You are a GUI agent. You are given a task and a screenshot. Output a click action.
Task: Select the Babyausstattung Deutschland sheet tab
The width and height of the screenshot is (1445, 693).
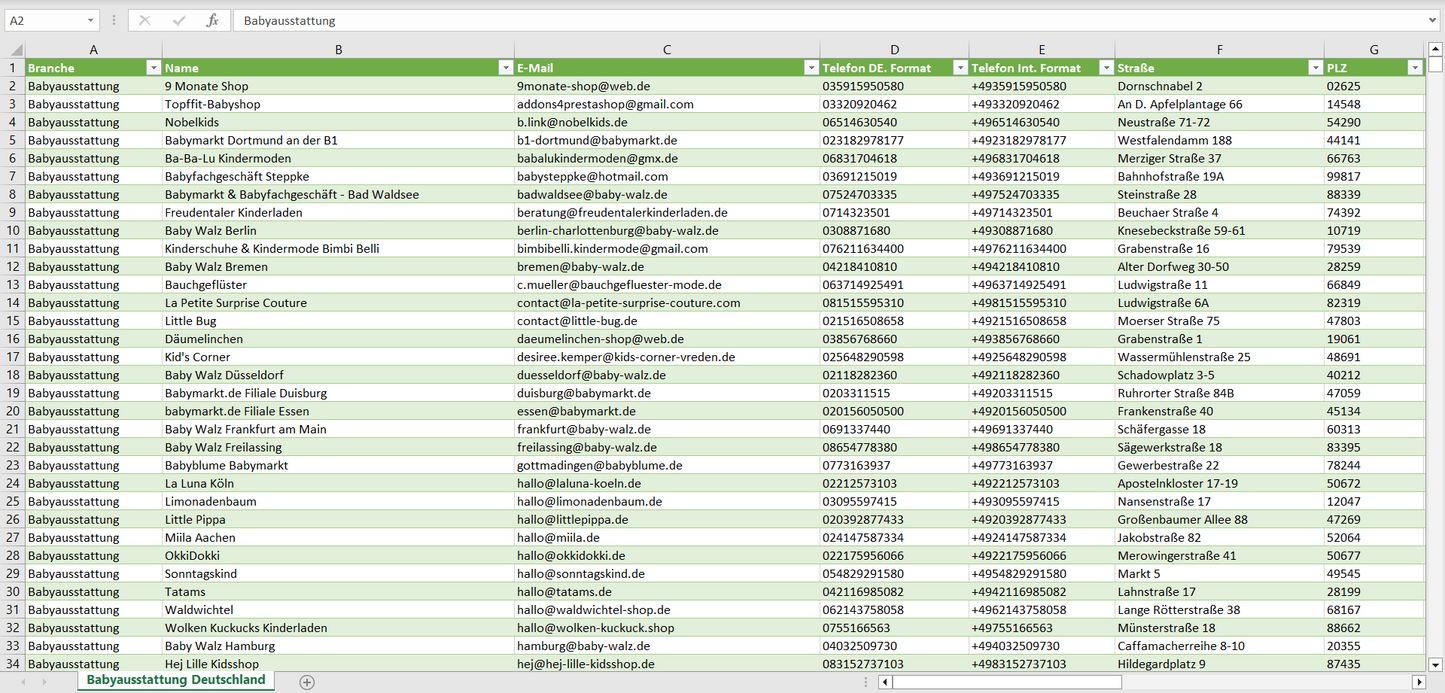[176, 680]
